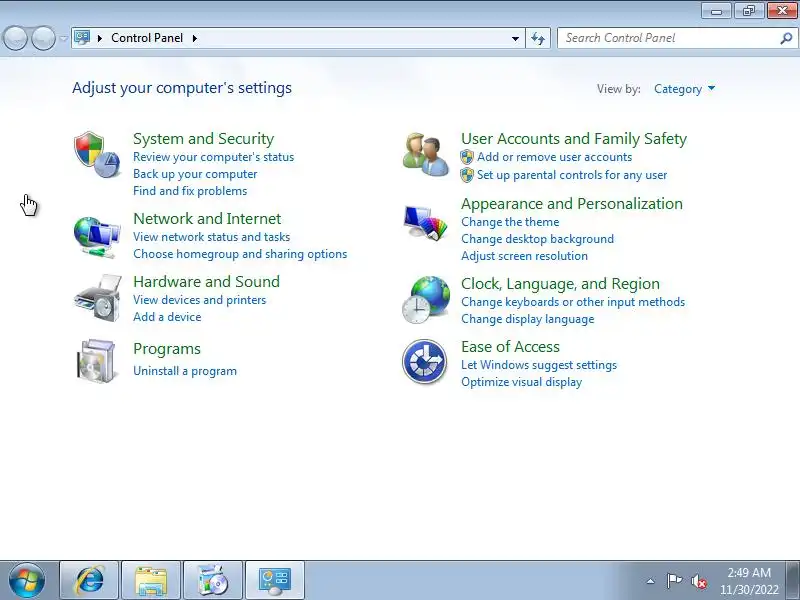Screen dimensions: 800x600
Task: Open Action Center flag tray icon
Action: (x=674, y=581)
